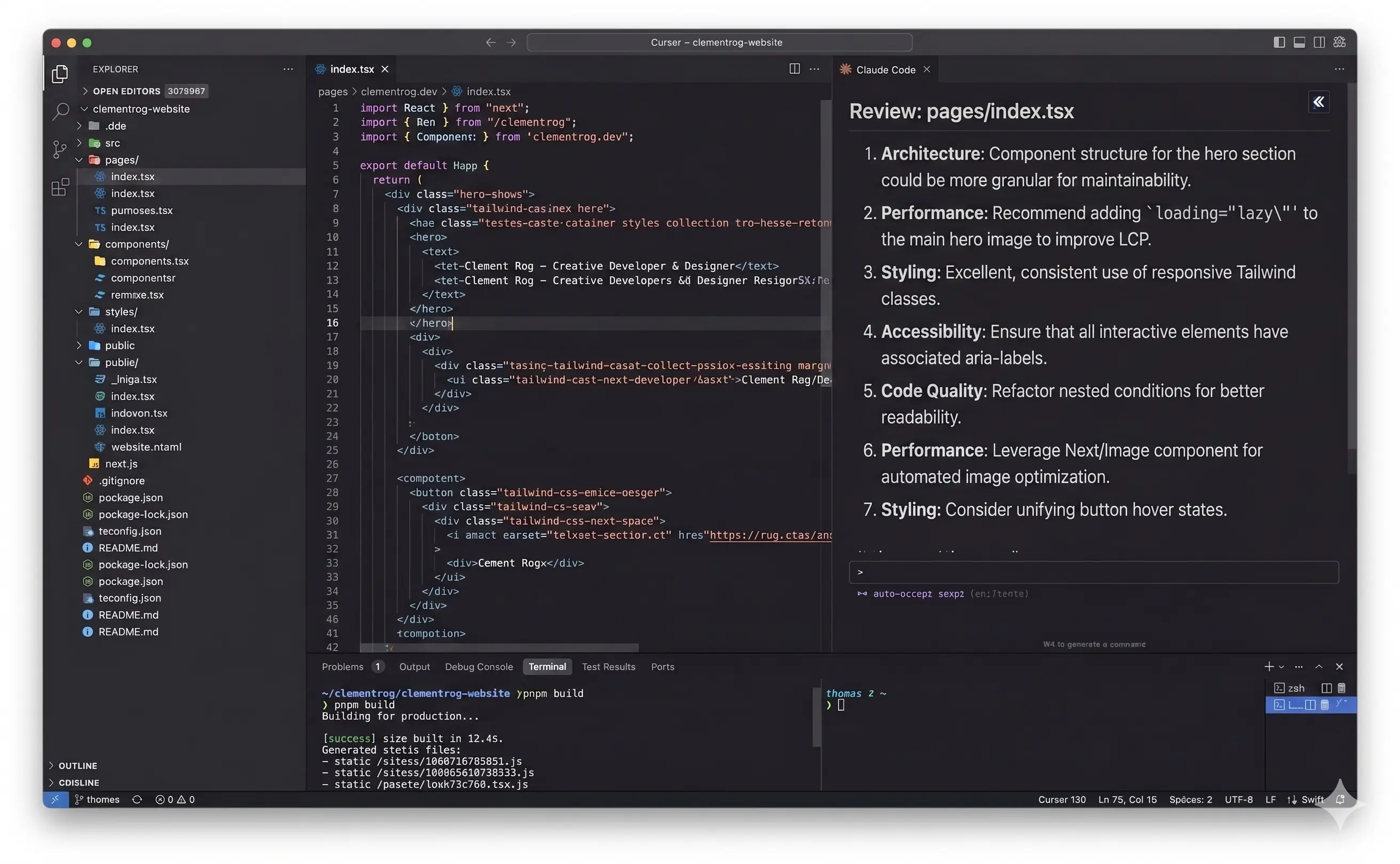Open website.ntaml in the file tree
1400x864 pixels.
coord(146,447)
